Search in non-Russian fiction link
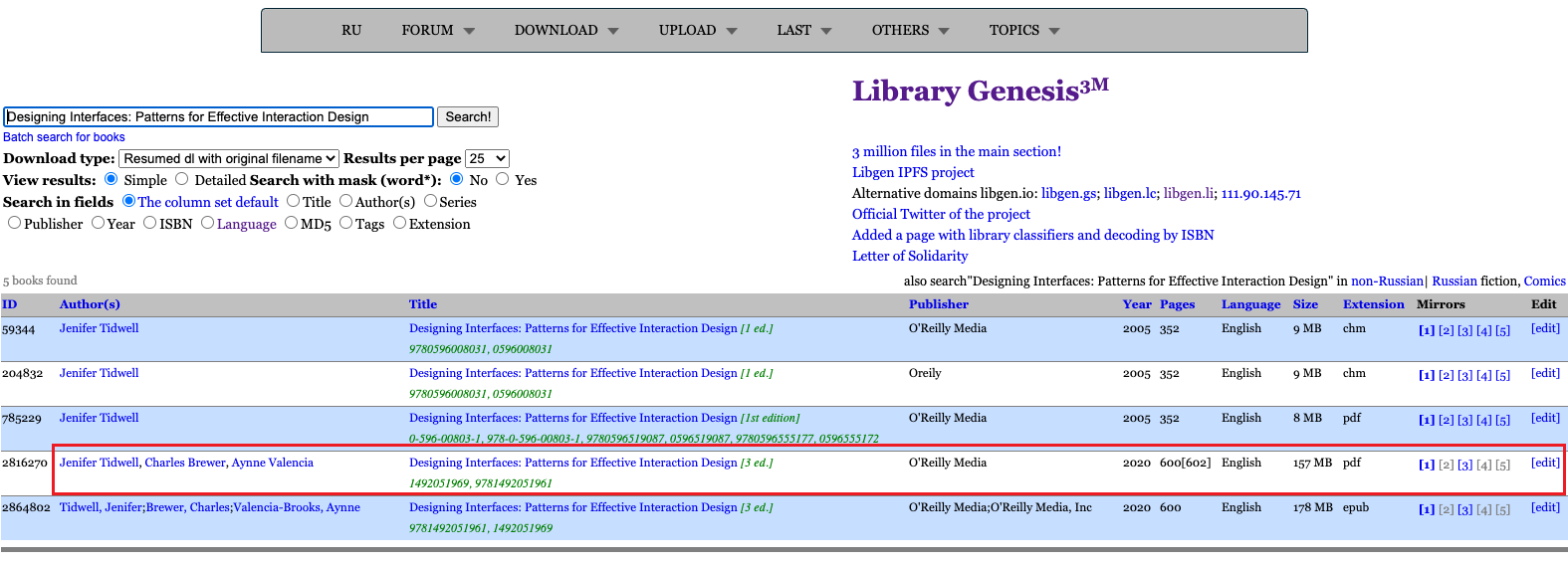The width and height of the screenshot is (1568, 564). 1387,282
